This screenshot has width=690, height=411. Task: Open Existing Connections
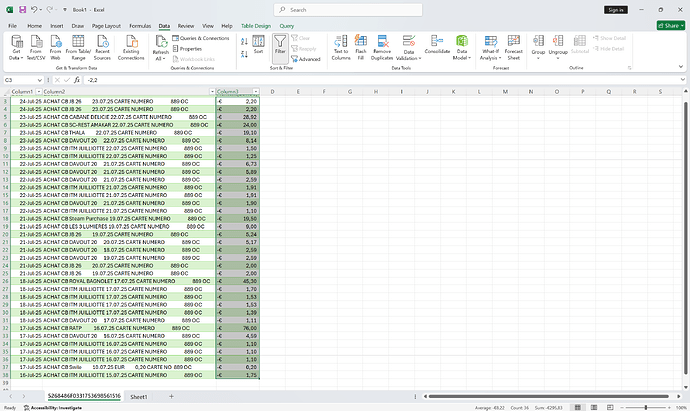(131, 48)
